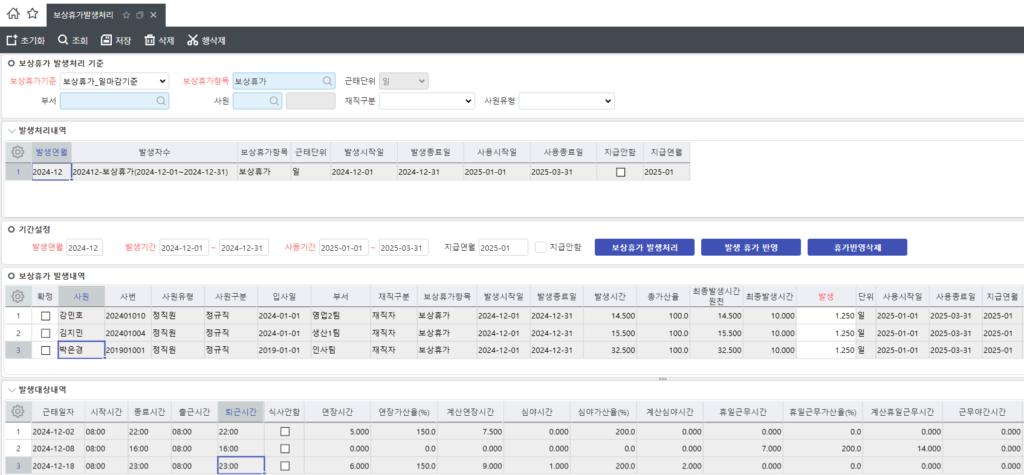Screen dimensions: 1024x475
Task: Select employee 김지민 cell
Action: (x=81, y=333)
